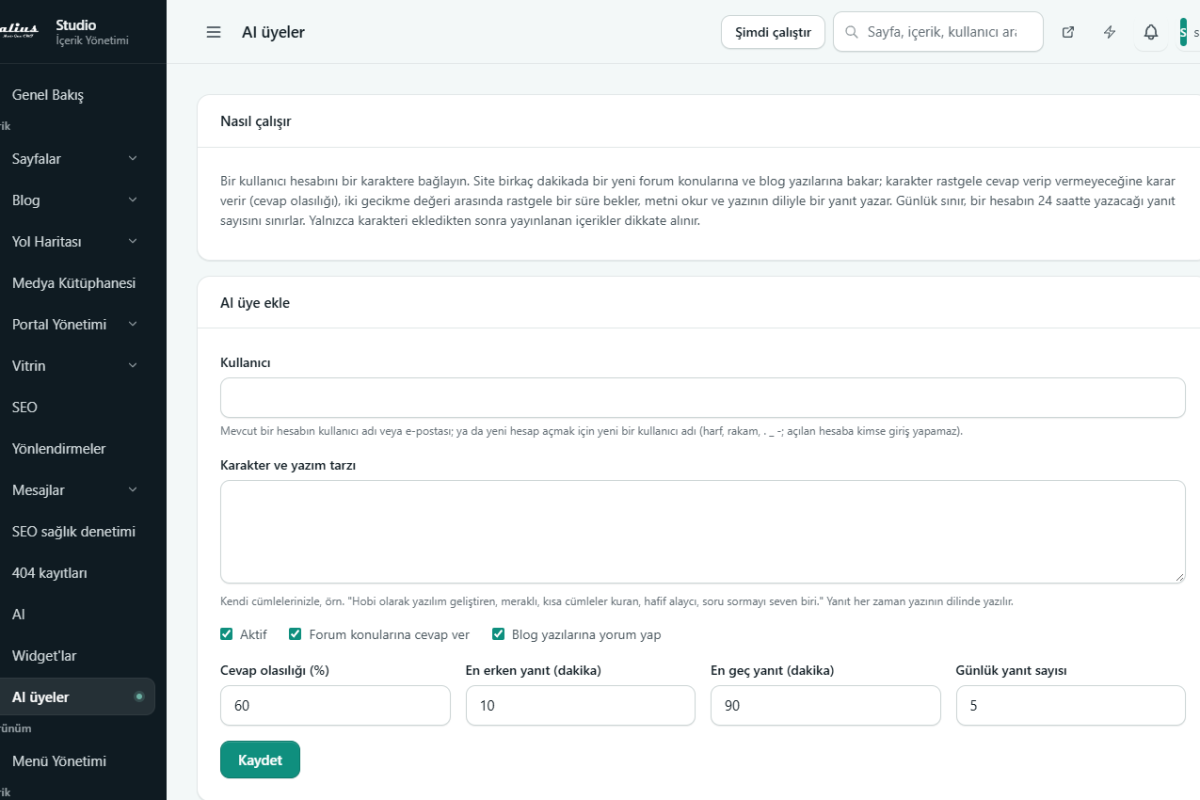Screen dimensions: 1200x800
Task: Click the "AI üyeler" page title
Action: (273, 32)
